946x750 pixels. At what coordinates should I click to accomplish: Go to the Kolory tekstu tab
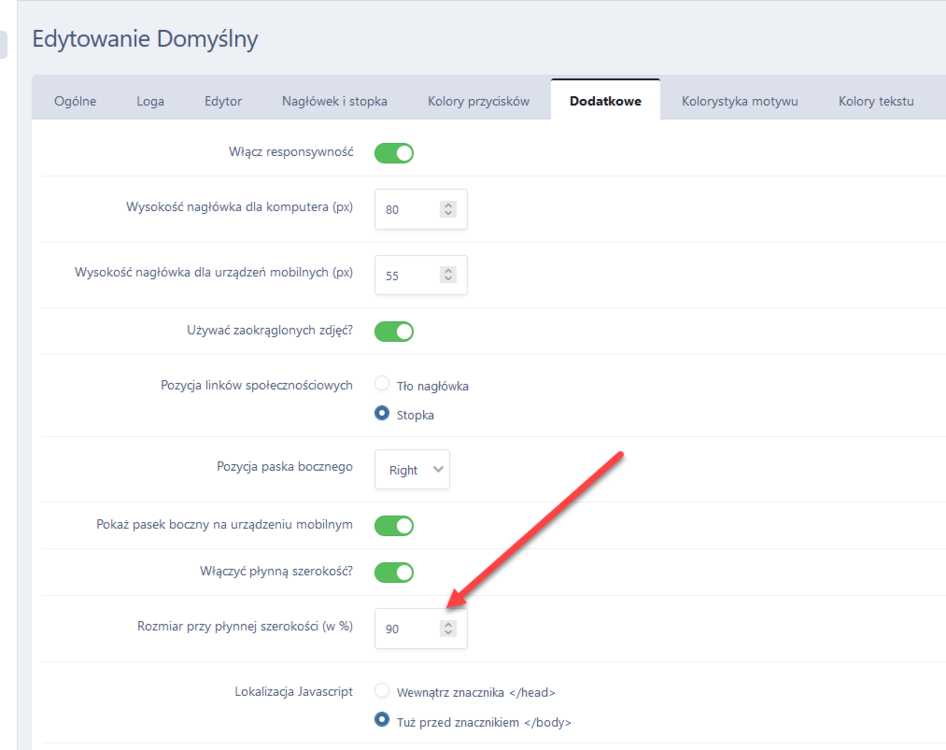point(875,101)
